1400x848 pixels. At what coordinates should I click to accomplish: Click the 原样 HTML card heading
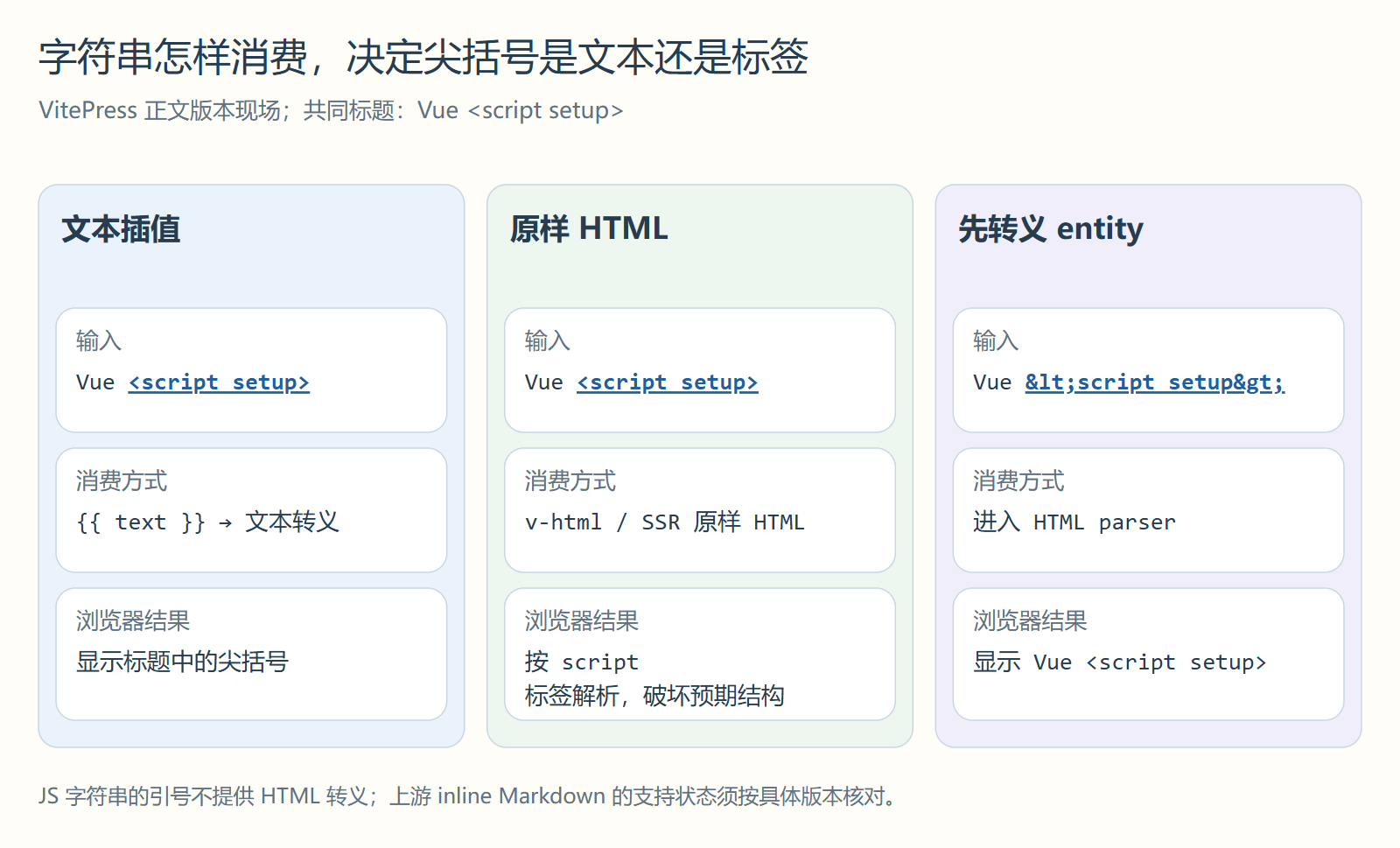click(x=589, y=229)
